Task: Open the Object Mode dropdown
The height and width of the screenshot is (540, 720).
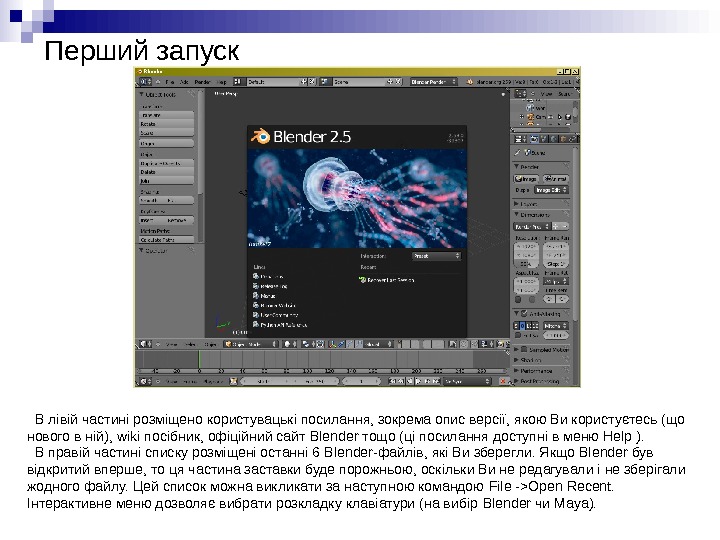Action: coord(251,344)
